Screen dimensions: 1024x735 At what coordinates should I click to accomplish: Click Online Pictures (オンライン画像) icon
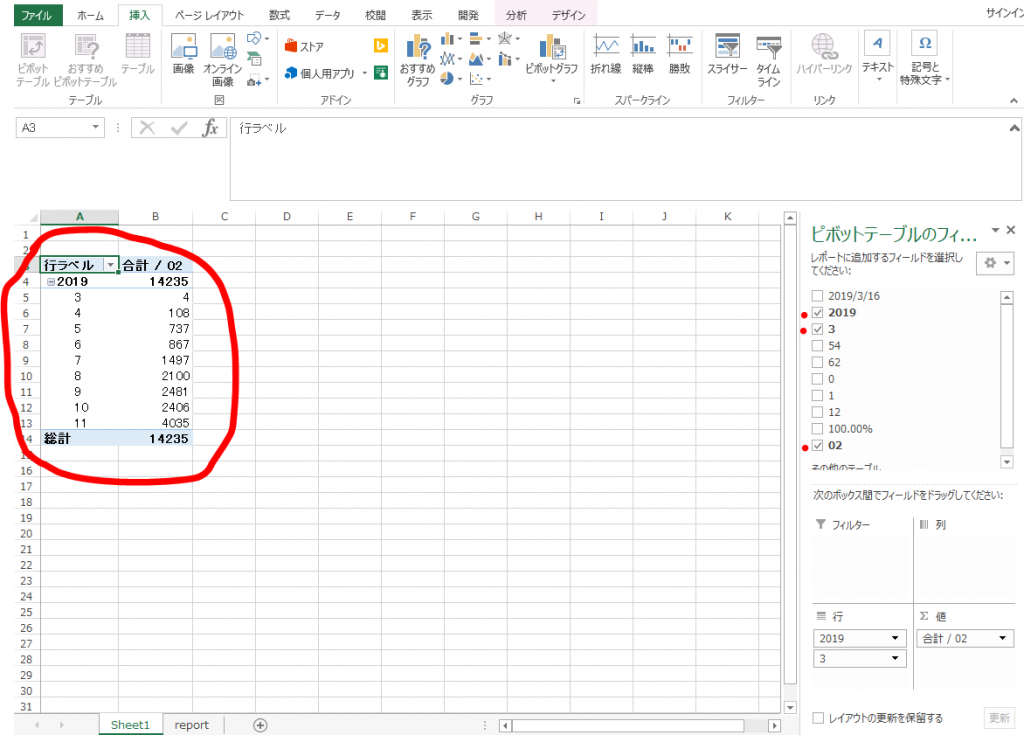[x=223, y=60]
